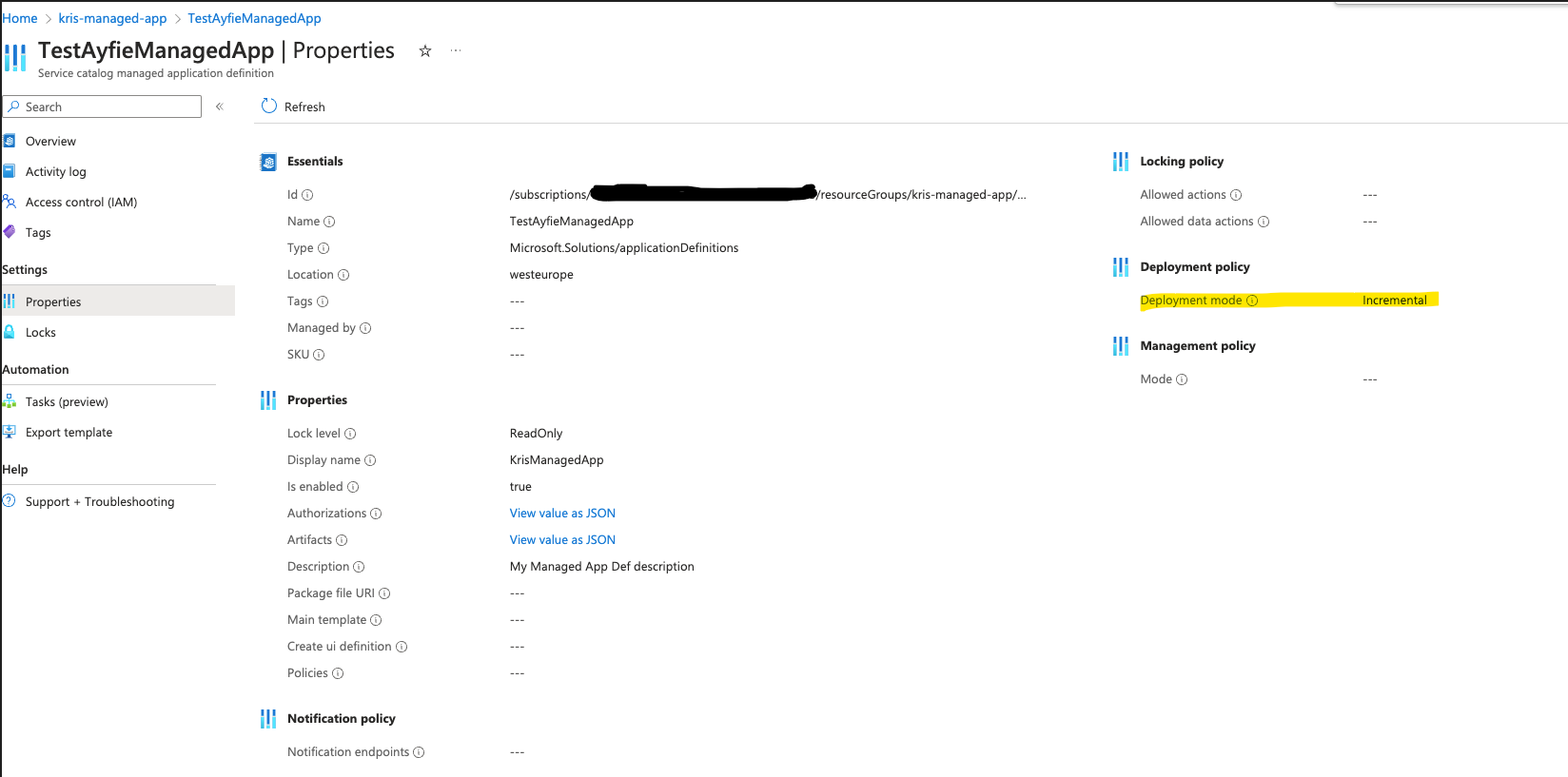Click info icon next to Create ui definition
The width and height of the screenshot is (1568, 777).
(x=402, y=647)
